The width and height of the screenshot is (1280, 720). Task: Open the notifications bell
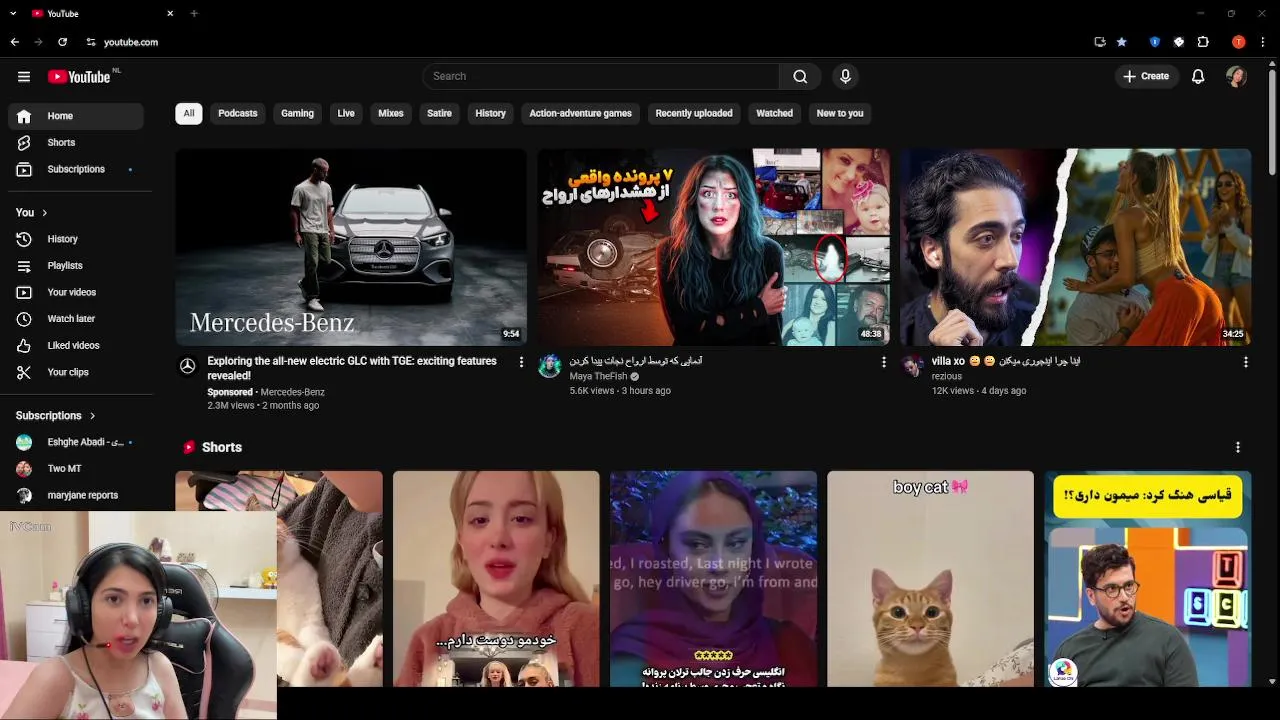(x=1198, y=76)
